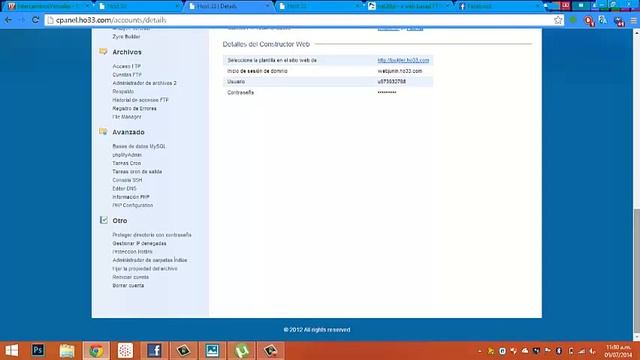Click the Avanzado section icon
The height and width of the screenshot is (360, 640).
click(x=103, y=131)
